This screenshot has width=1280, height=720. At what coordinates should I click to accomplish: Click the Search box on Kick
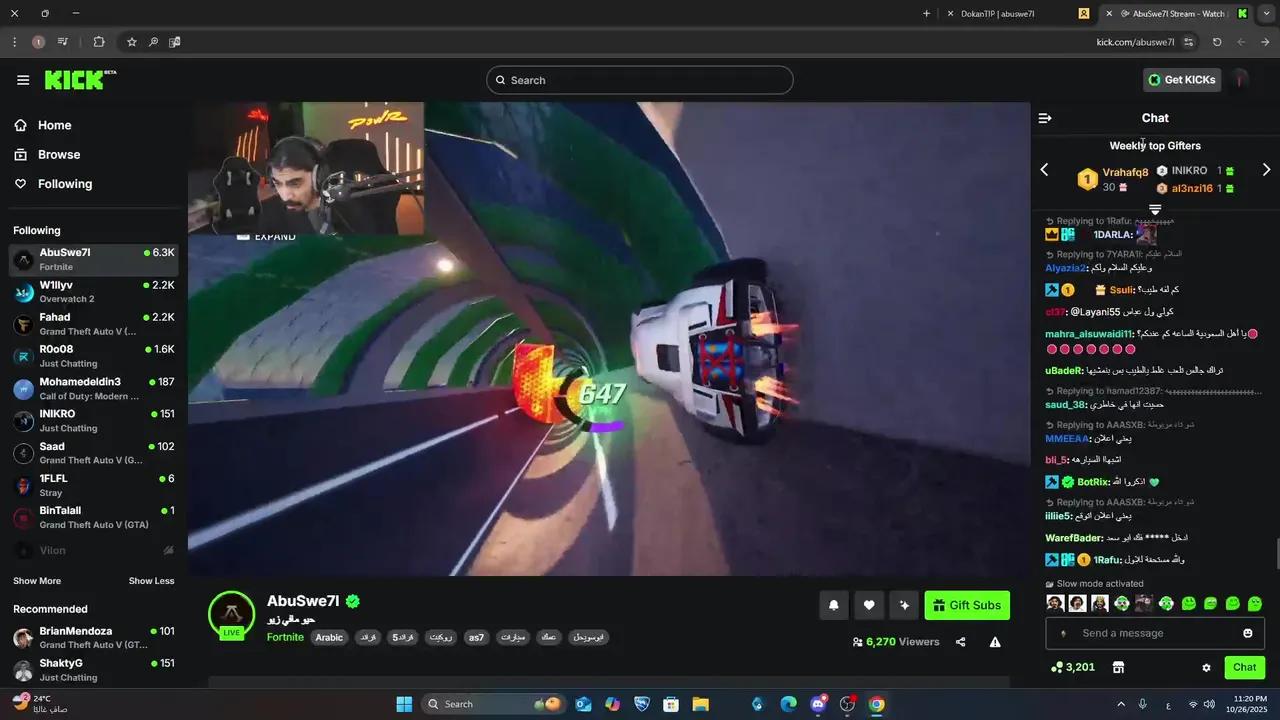[x=640, y=80]
